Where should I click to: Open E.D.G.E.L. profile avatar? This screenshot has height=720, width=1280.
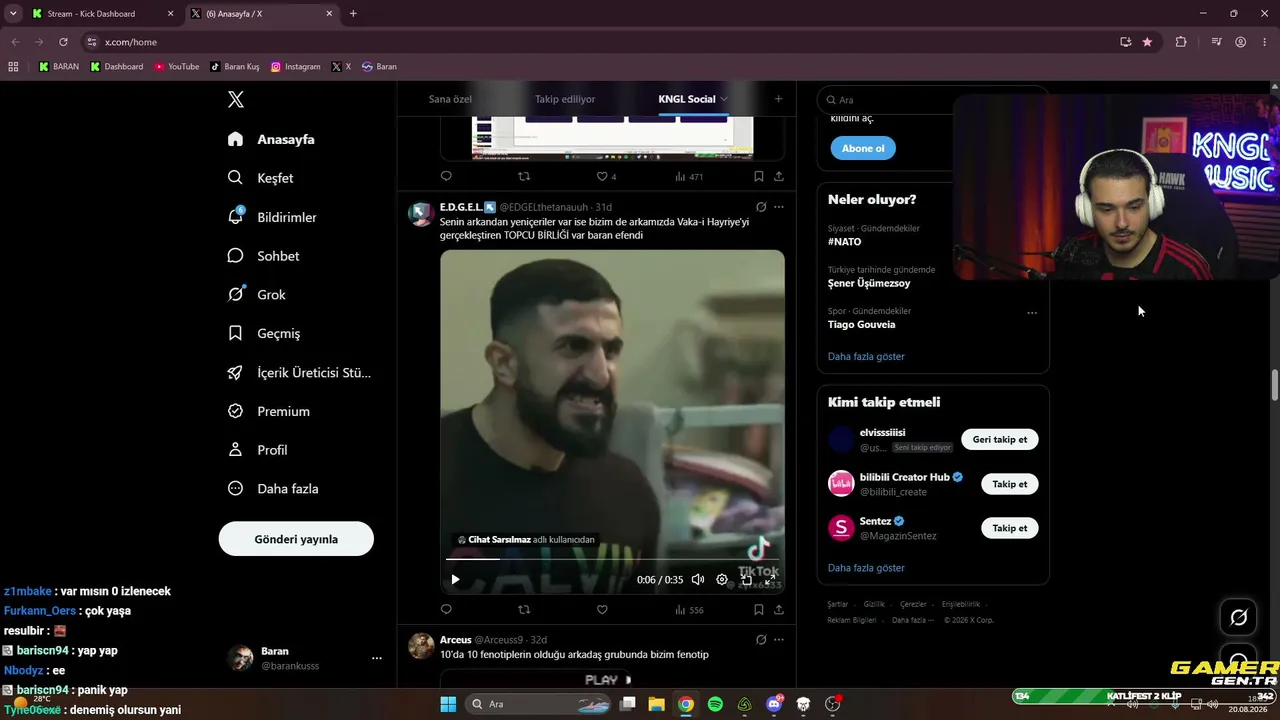point(421,214)
